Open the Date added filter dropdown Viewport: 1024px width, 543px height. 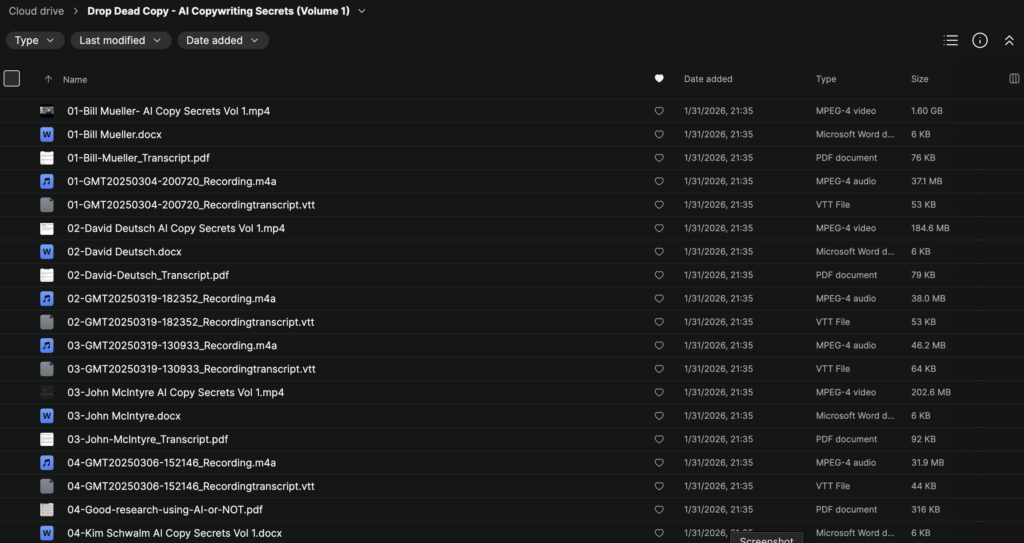click(223, 40)
